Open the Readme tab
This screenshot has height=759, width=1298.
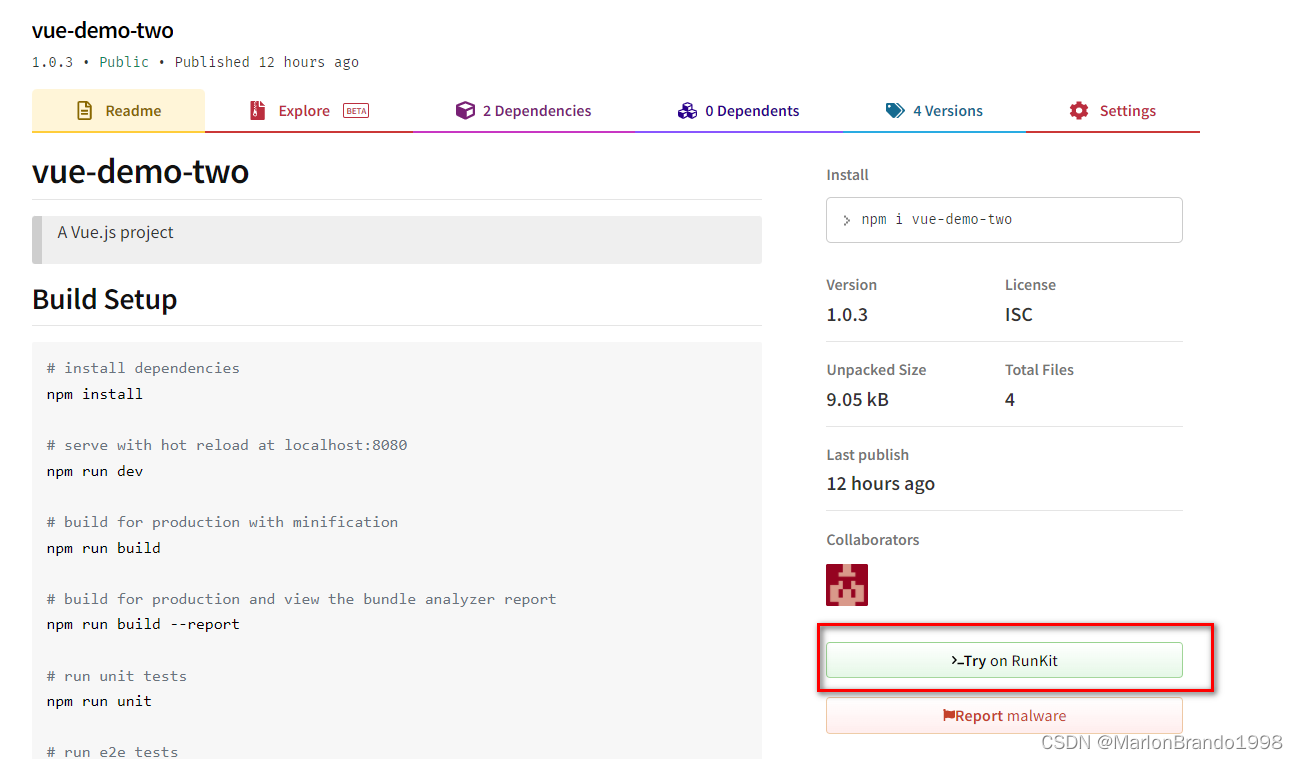point(118,111)
